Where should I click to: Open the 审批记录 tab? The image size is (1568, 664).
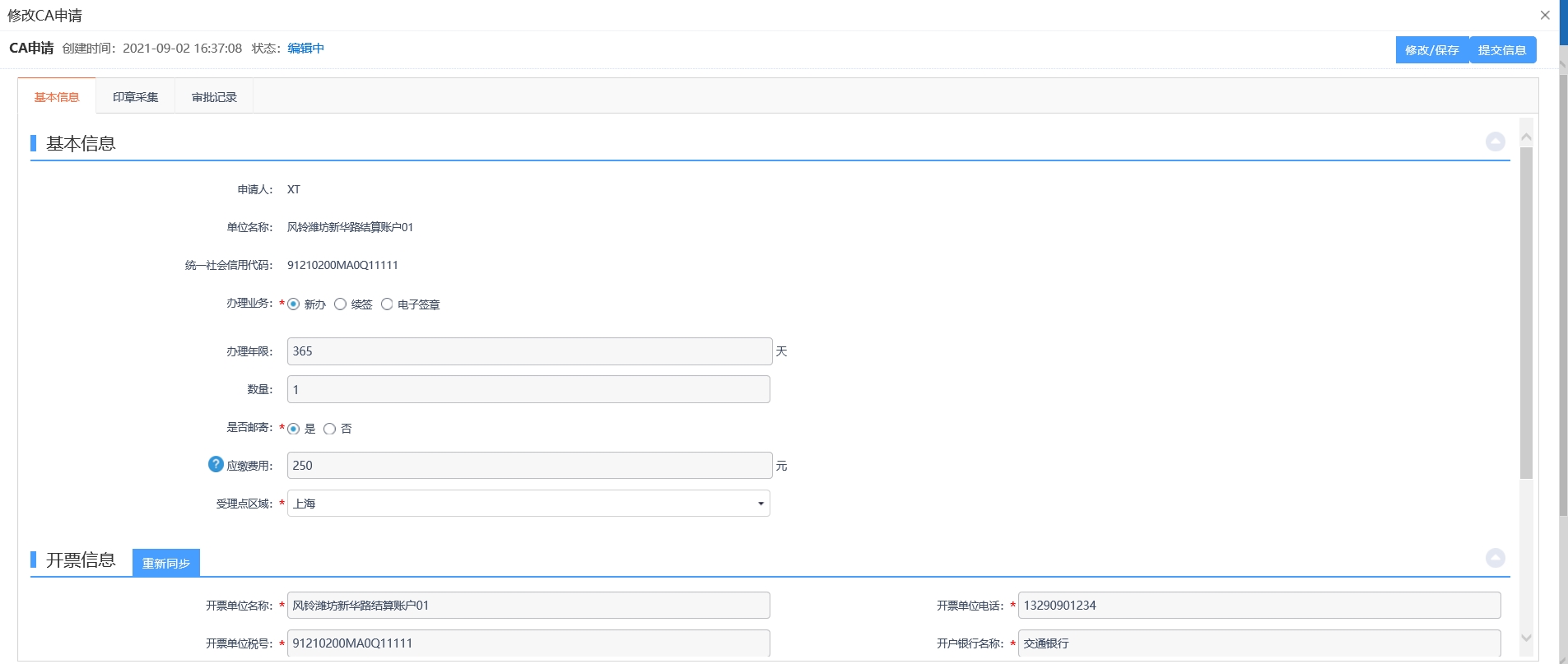(x=214, y=97)
